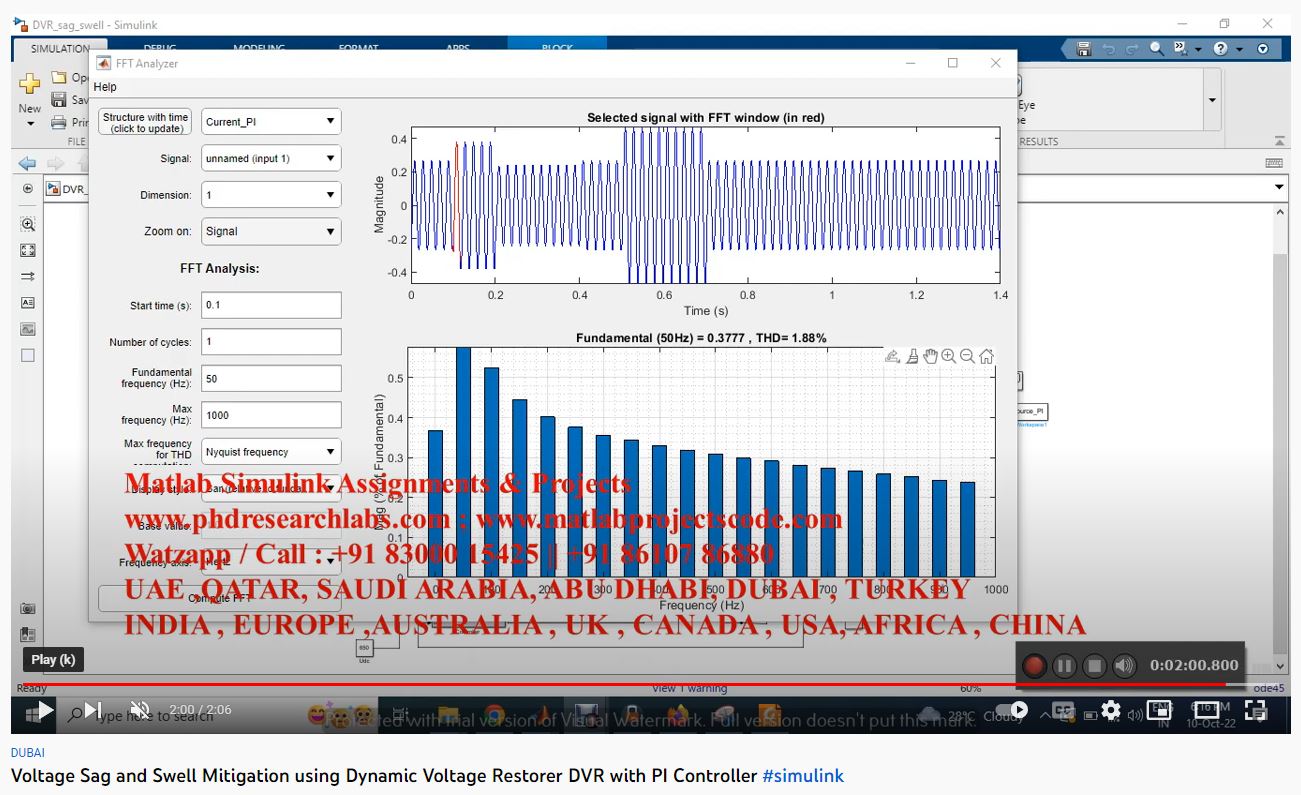Click Structure with time update button
Image resolution: width=1301 pixels, height=795 pixels.
pos(145,122)
